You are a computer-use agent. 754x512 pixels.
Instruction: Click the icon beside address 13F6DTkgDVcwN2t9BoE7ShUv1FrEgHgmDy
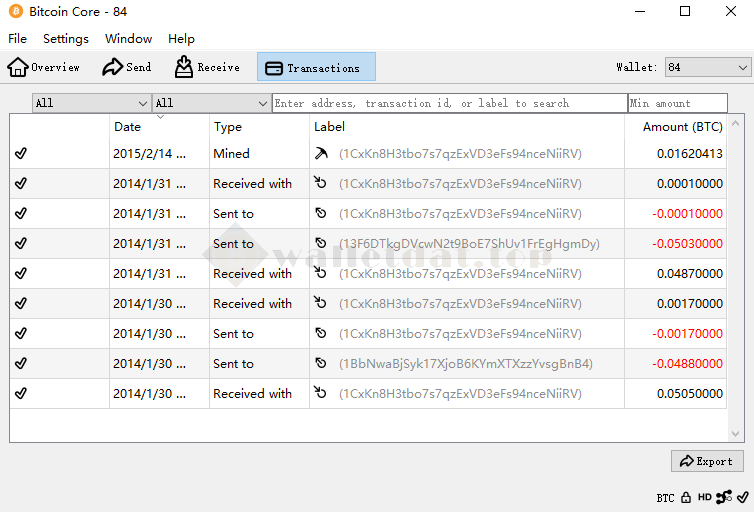[x=320, y=244]
